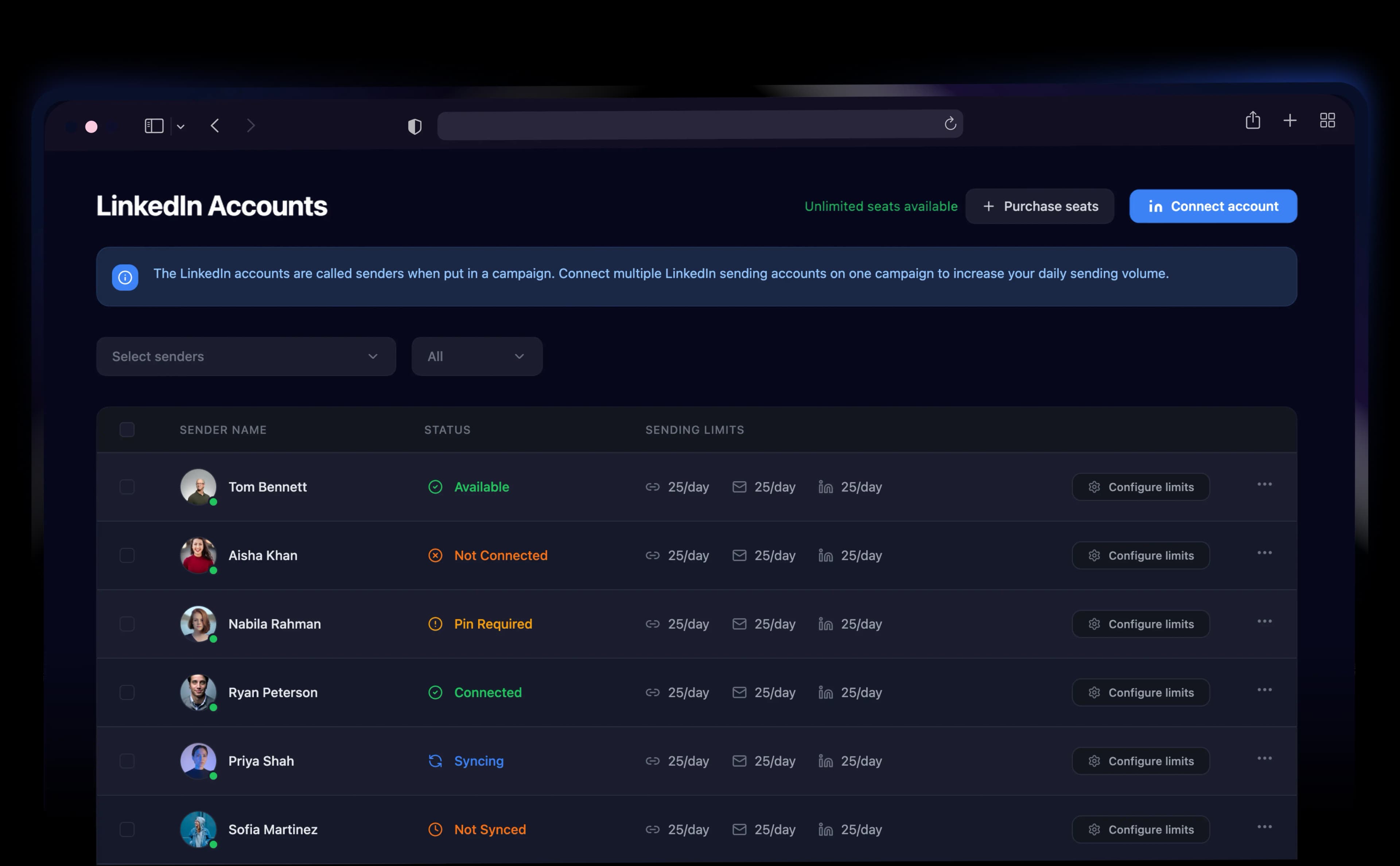Toggle the browser sidebar icon
This screenshot has height=866, width=1400.
[154, 126]
